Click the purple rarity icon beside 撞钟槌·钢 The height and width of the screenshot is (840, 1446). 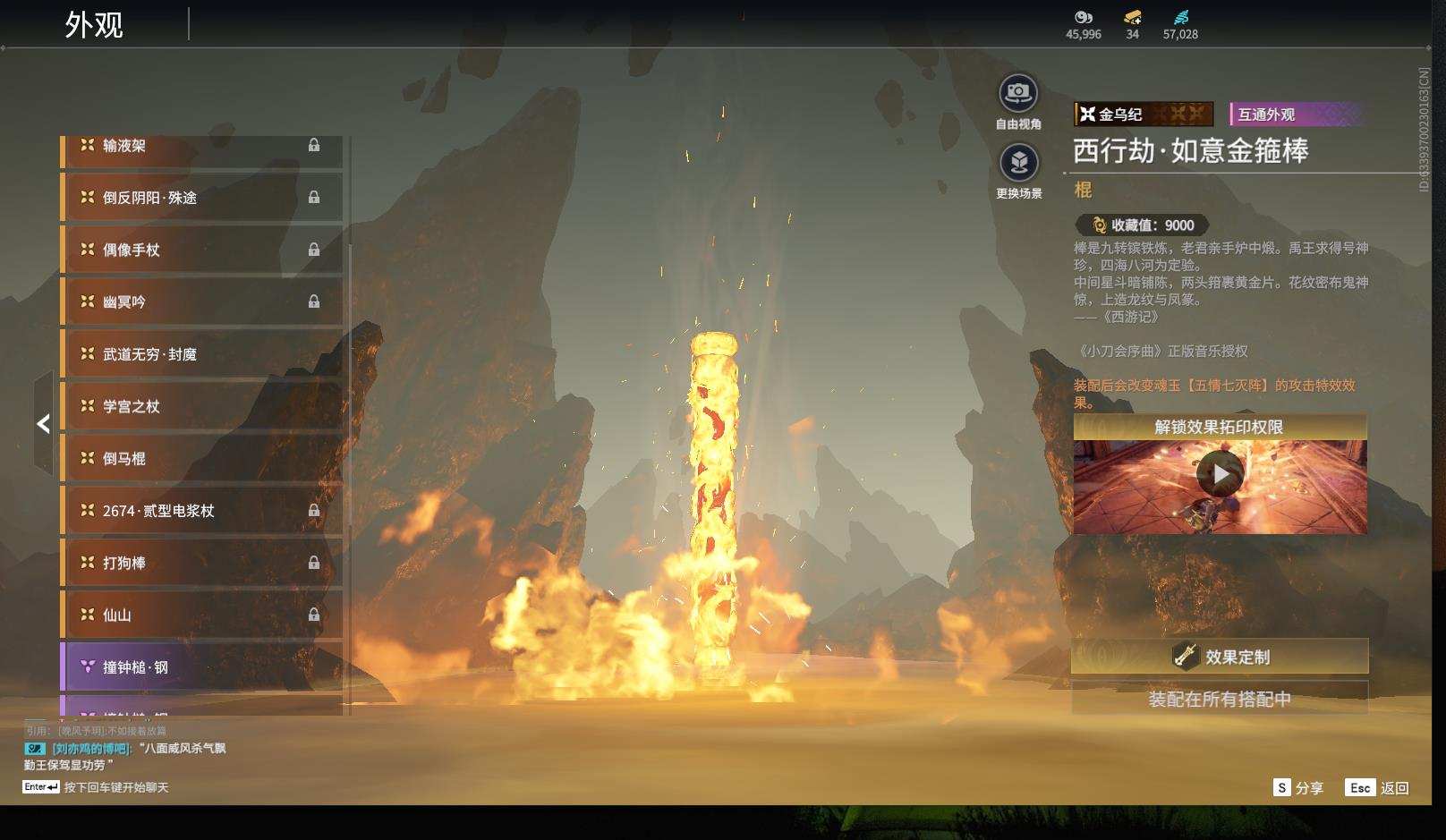[x=88, y=666]
